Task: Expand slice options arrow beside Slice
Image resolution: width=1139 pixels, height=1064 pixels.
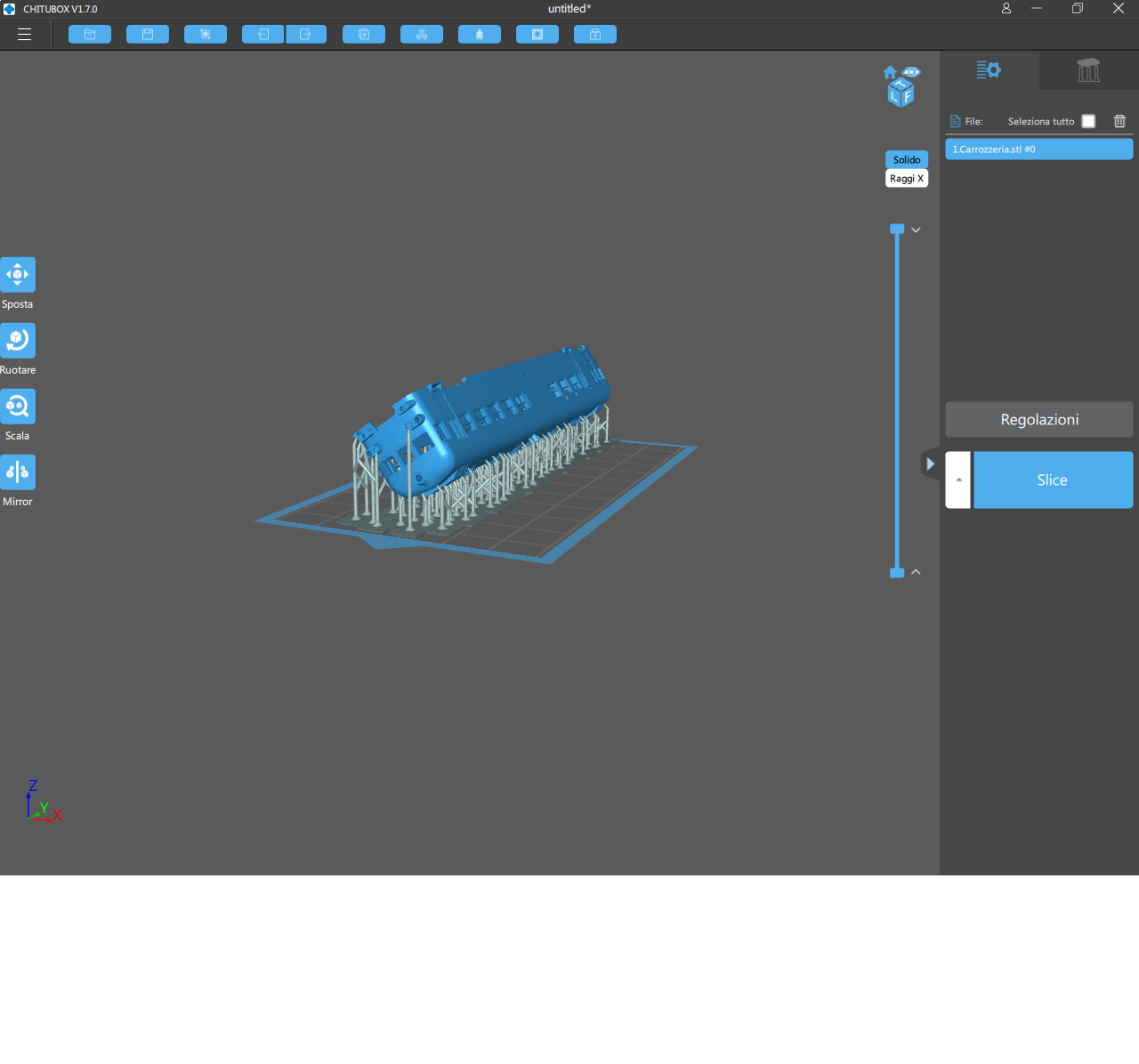Action: point(958,480)
